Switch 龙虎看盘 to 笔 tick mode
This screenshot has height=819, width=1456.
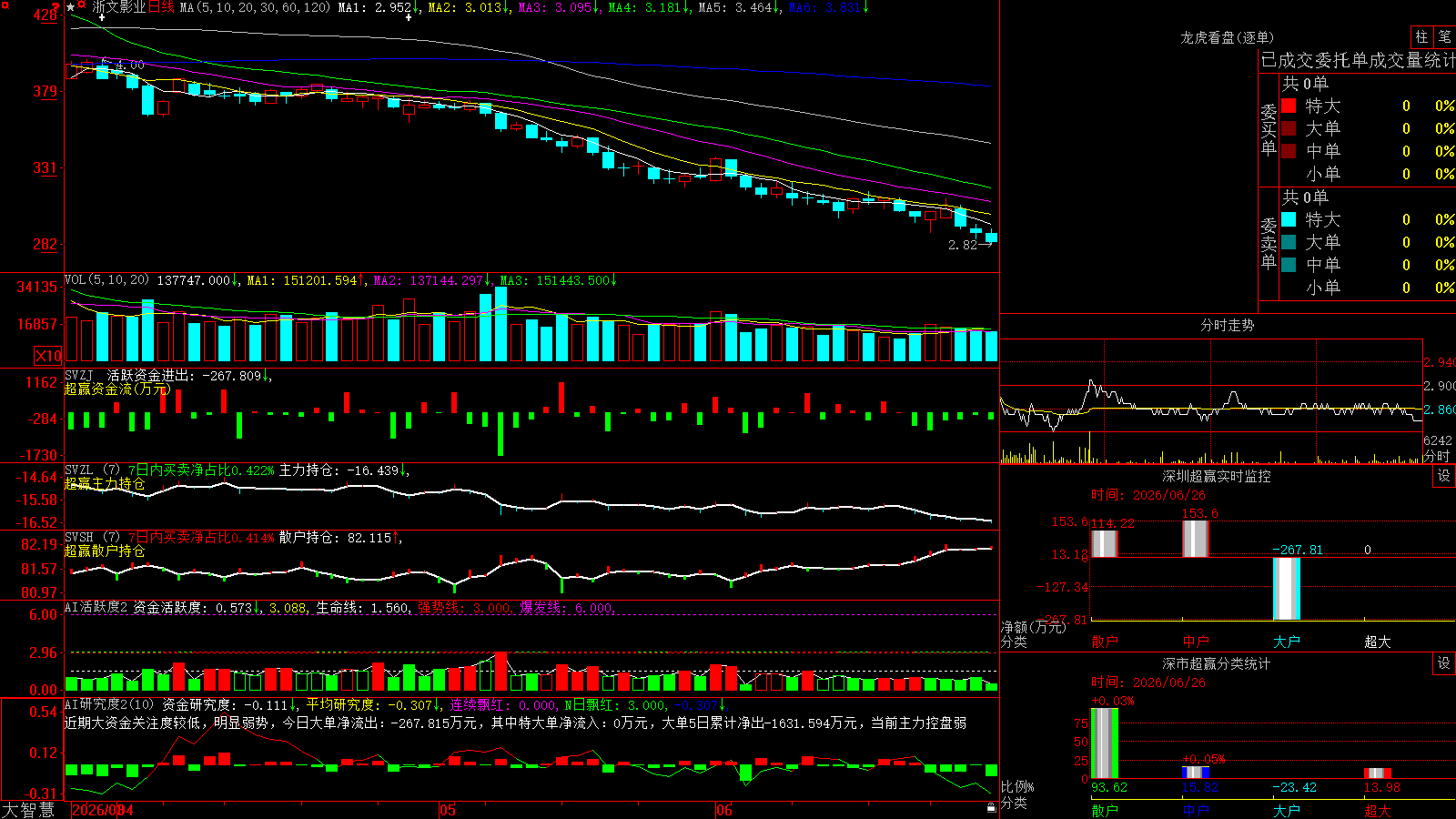[1445, 36]
